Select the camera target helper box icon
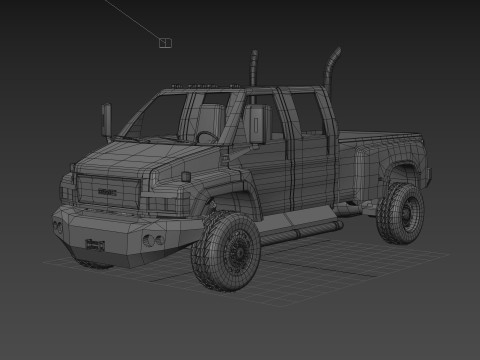This screenshot has height=360, width=480. point(165,43)
